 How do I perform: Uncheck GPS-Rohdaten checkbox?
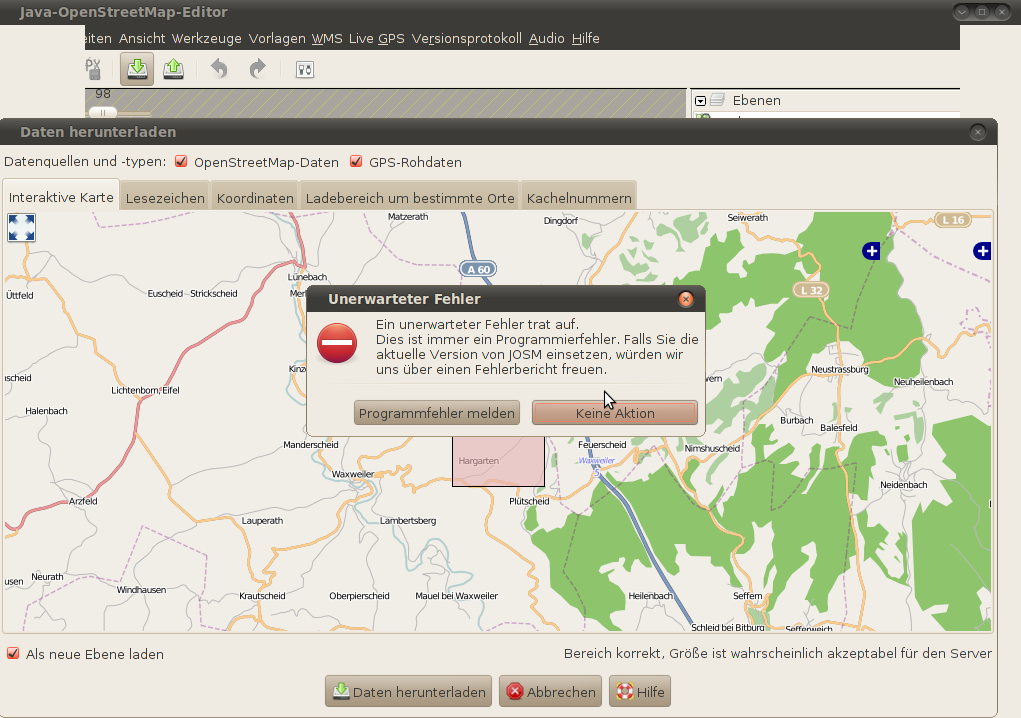(356, 162)
